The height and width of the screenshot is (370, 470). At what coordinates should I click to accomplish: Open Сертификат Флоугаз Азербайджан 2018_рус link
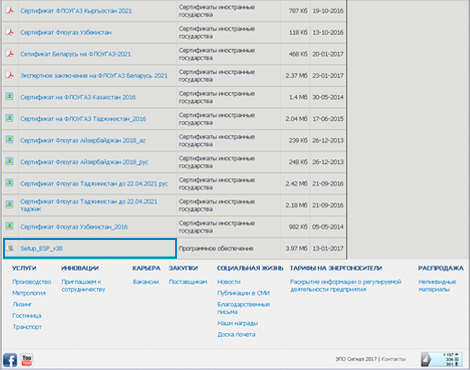(x=84, y=162)
